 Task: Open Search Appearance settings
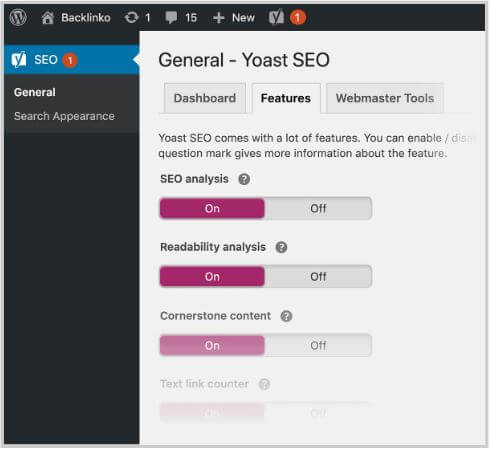(64, 116)
